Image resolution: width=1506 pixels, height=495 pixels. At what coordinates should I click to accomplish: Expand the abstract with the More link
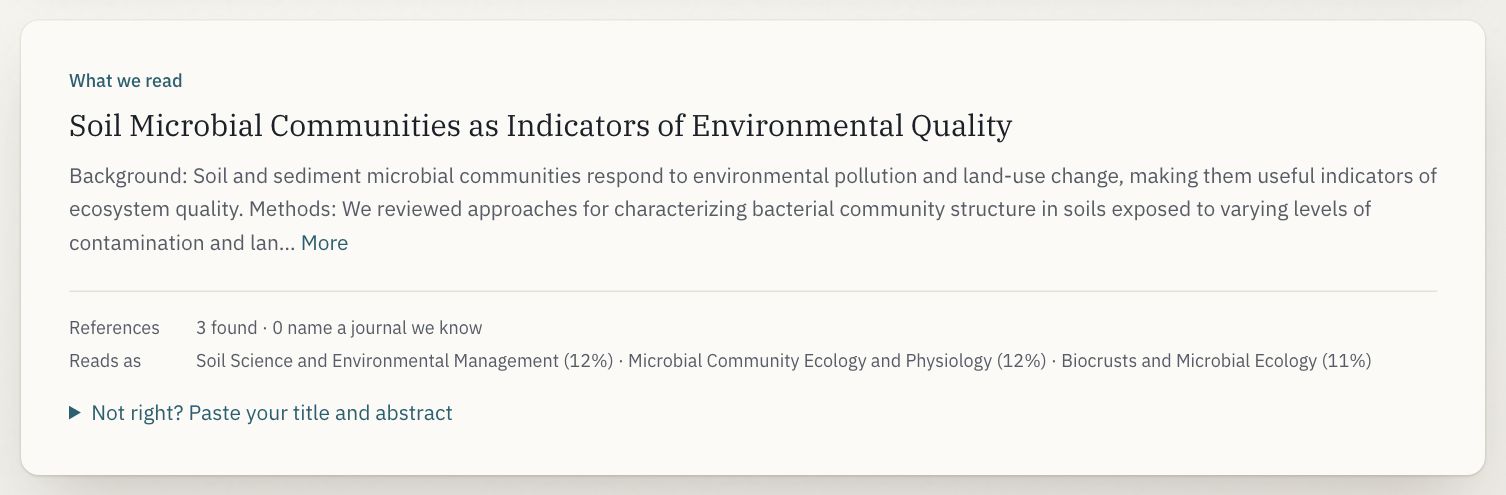[324, 243]
